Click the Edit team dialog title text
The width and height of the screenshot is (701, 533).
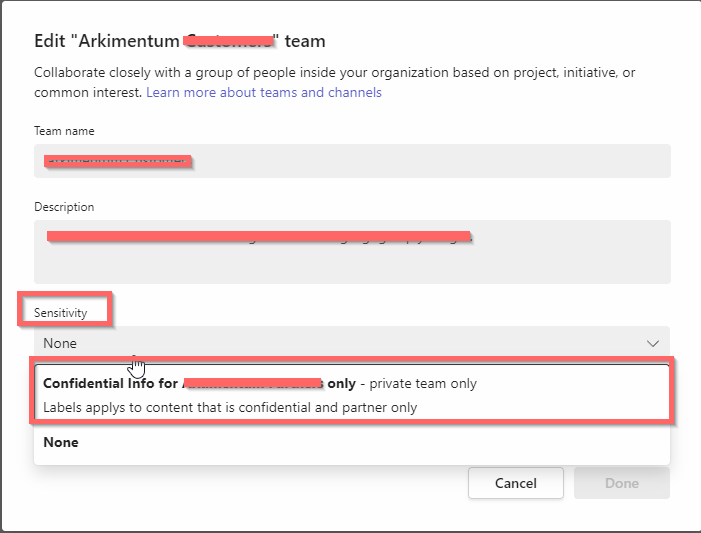179,41
